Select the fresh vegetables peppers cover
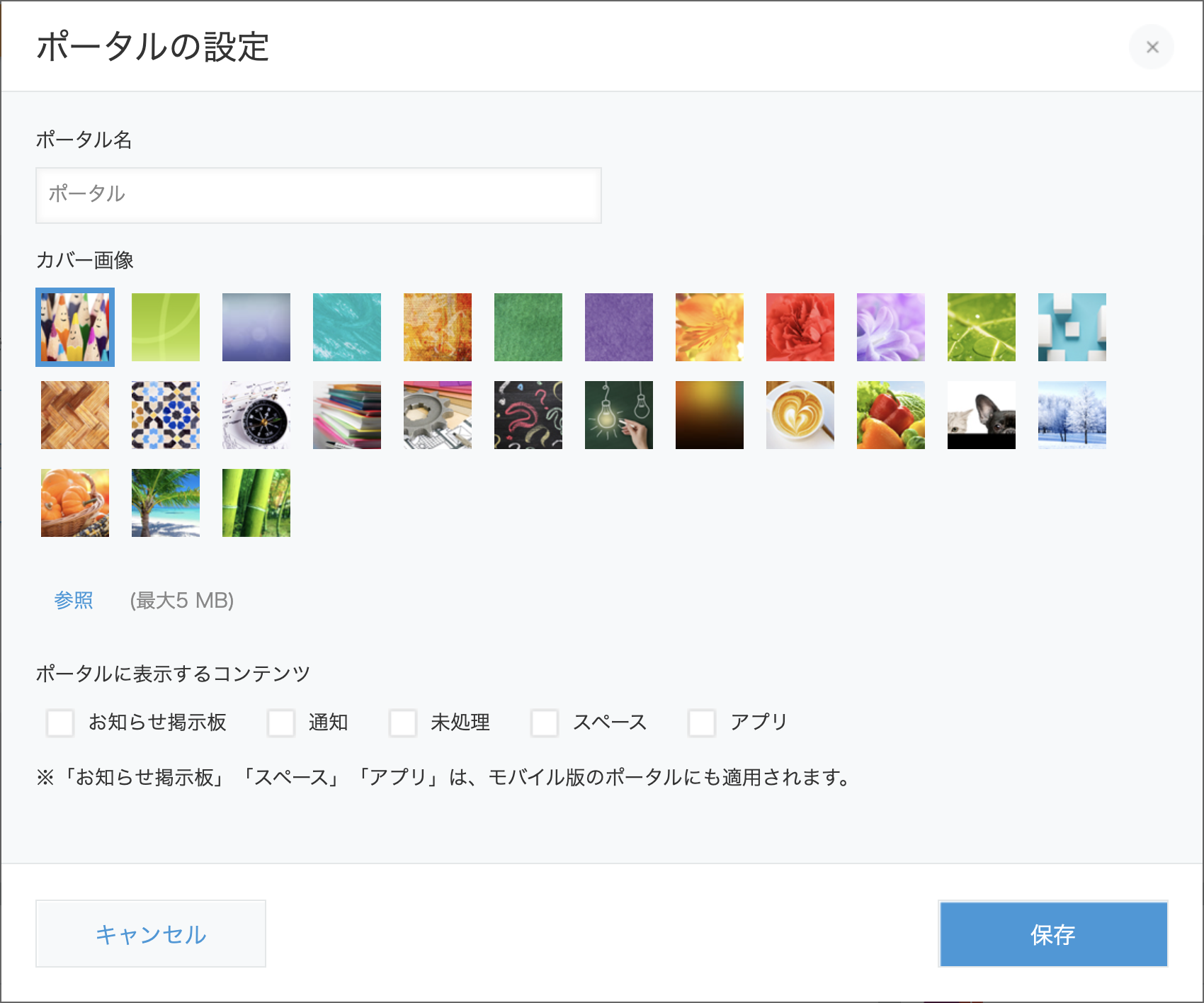The height and width of the screenshot is (1003, 1204). coord(891,415)
